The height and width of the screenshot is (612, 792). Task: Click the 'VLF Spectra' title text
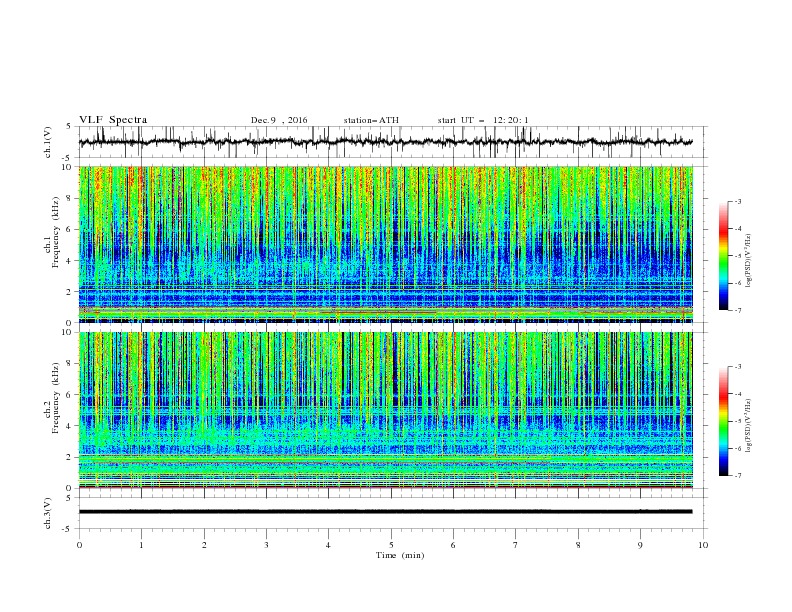click(113, 120)
